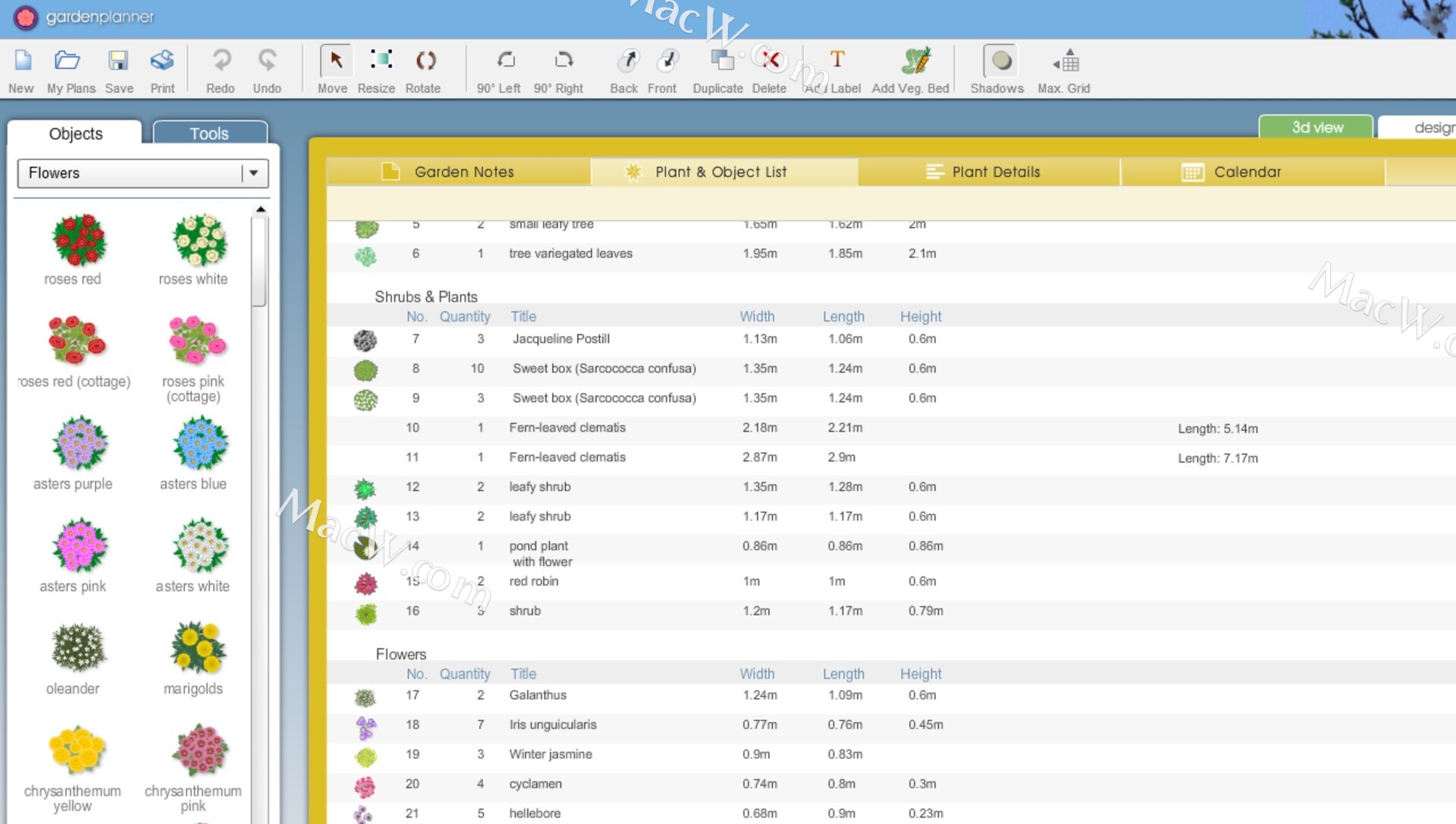Select the marigolds flower thumbnail
1456x824 pixels.
[x=196, y=649]
